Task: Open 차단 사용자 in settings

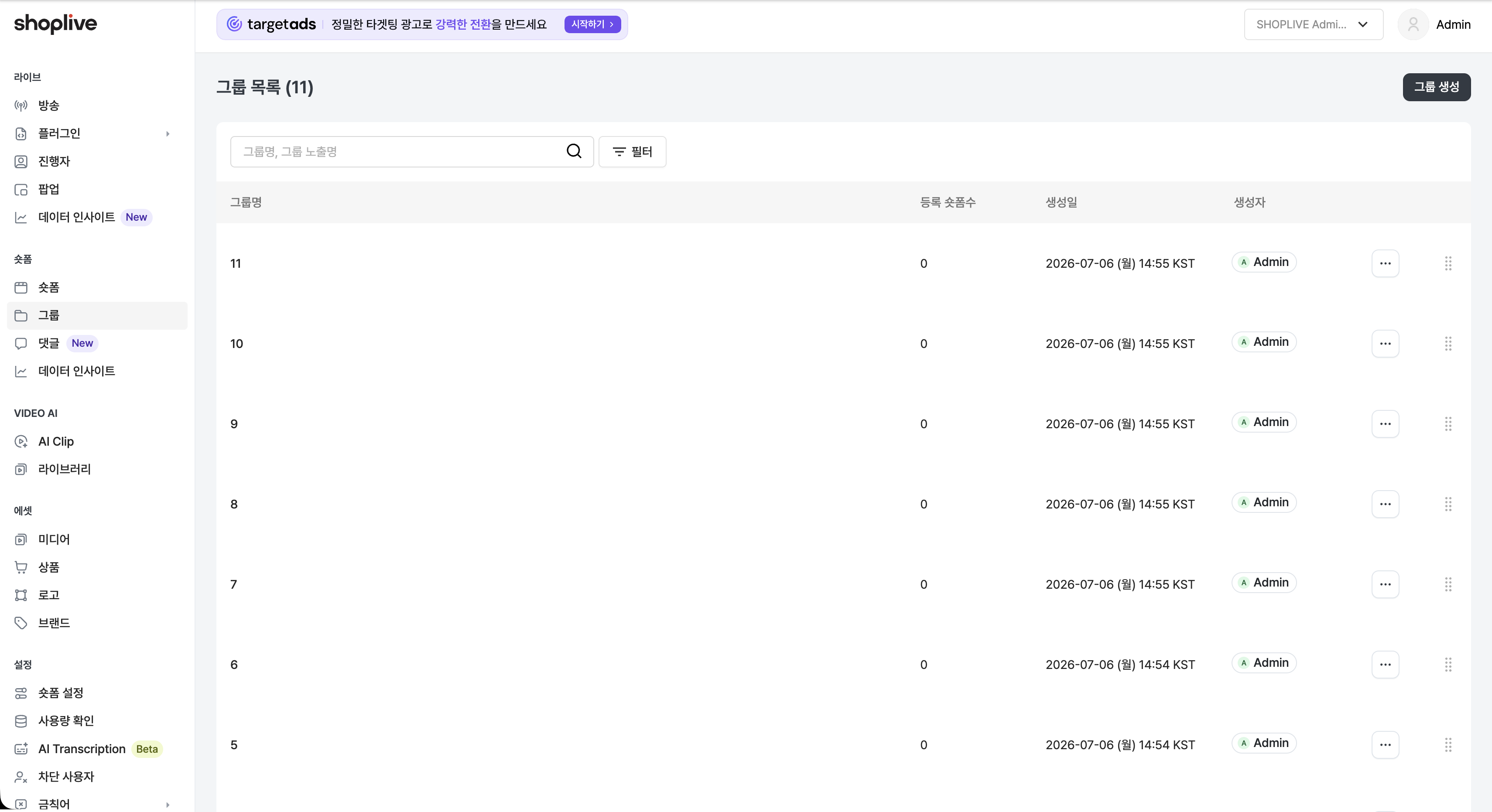Action: pyautogui.click(x=97, y=777)
